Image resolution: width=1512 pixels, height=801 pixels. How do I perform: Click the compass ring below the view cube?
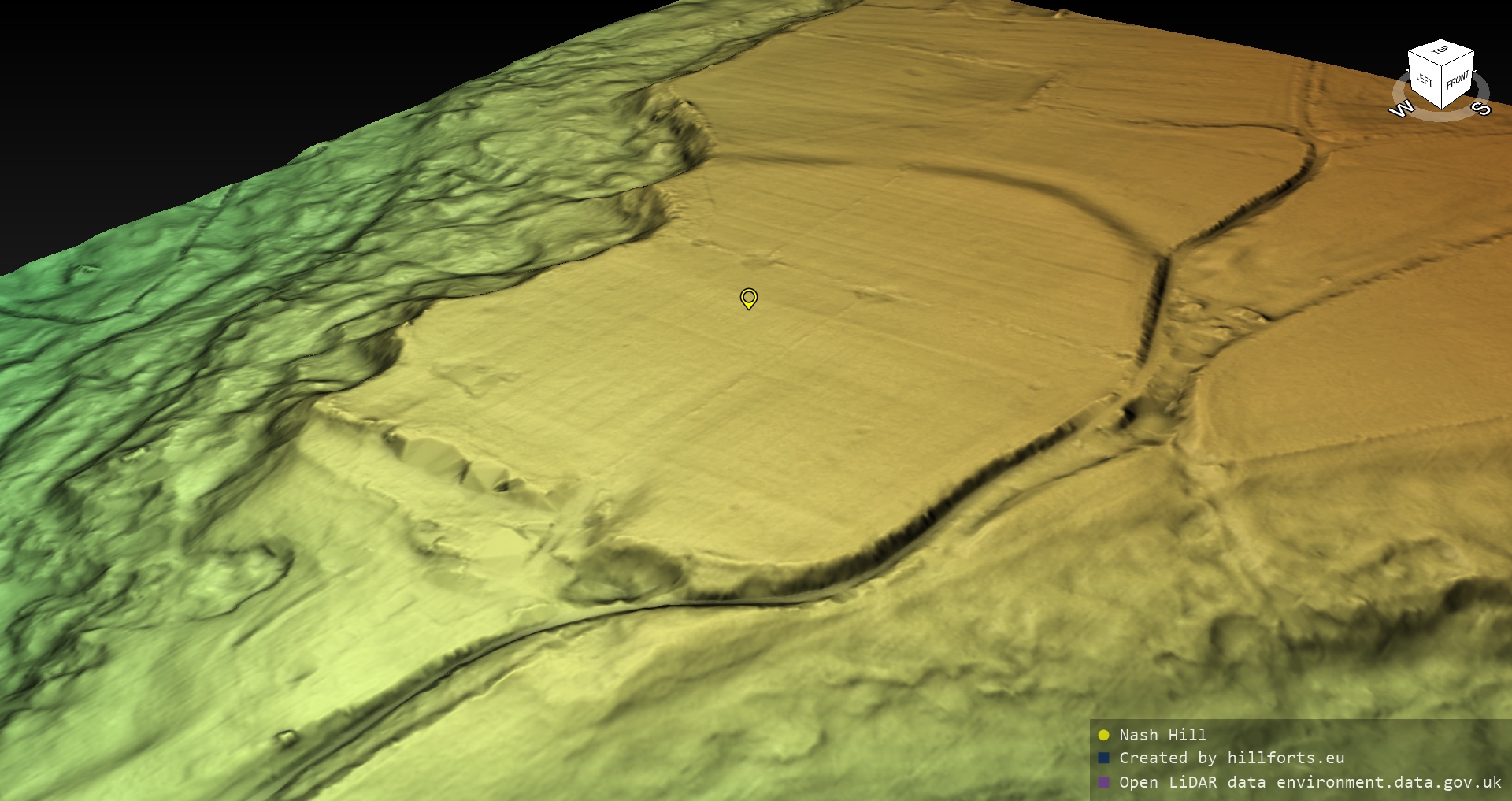pyautogui.click(x=1441, y=117)
